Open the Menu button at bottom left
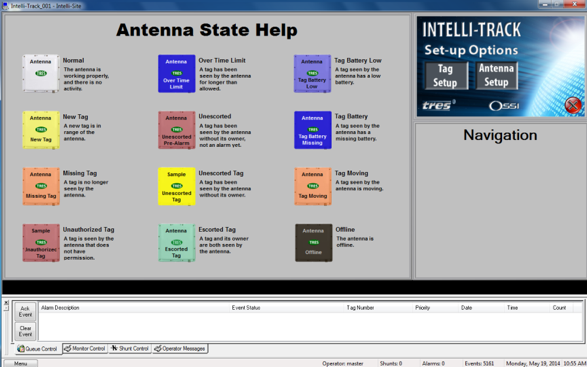This screenshot has width=587, height=367. tap(20, 363)
